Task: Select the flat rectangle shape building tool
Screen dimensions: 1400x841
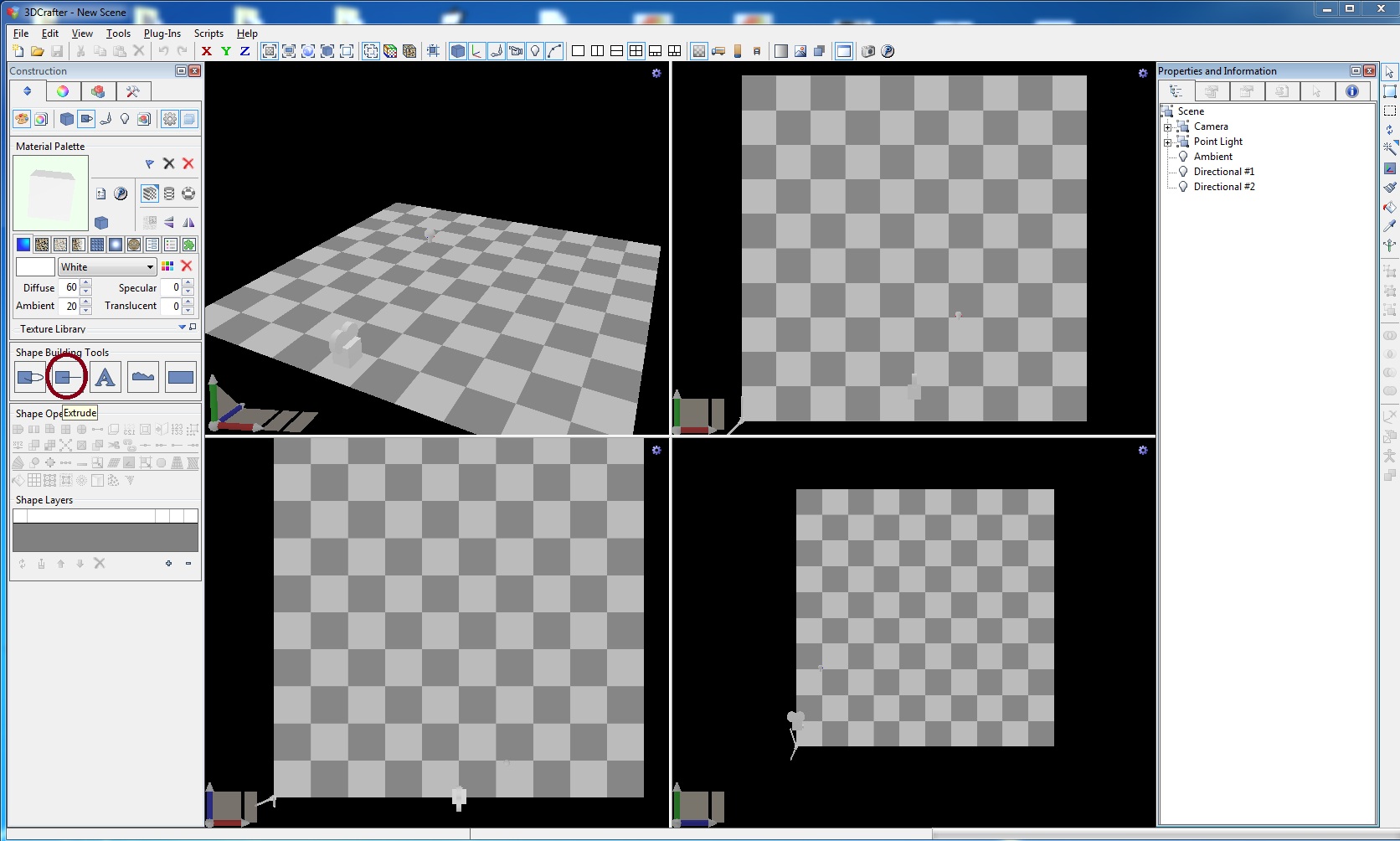Action: [x=181, y=377]
